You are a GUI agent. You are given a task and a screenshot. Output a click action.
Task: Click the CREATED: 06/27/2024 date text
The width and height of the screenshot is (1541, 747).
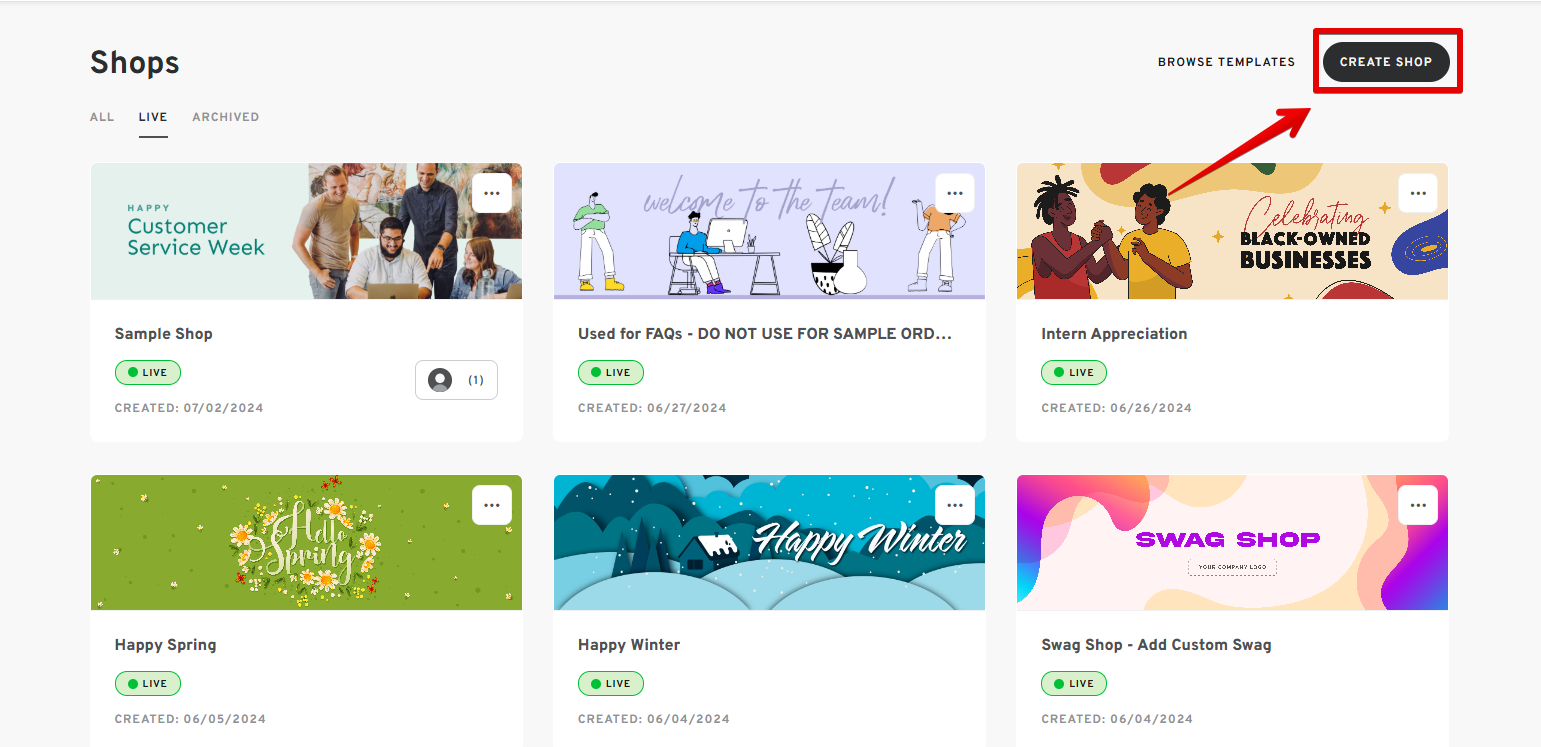652,408
